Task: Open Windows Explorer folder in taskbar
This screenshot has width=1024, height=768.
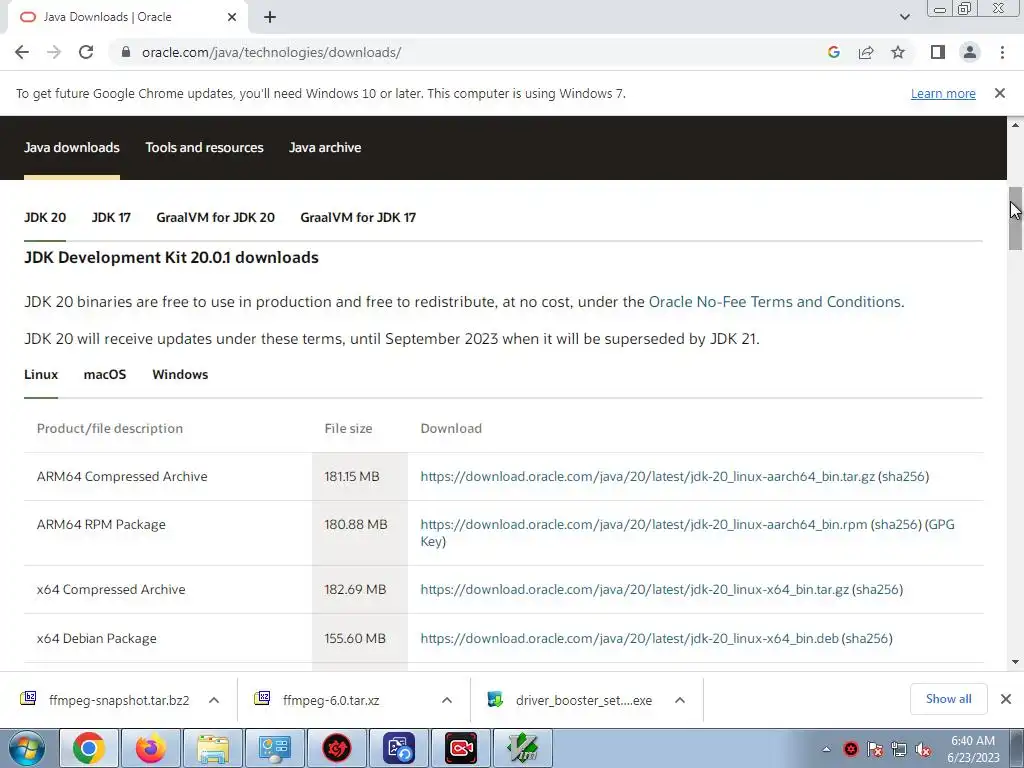Action: (x=213, y=748)
